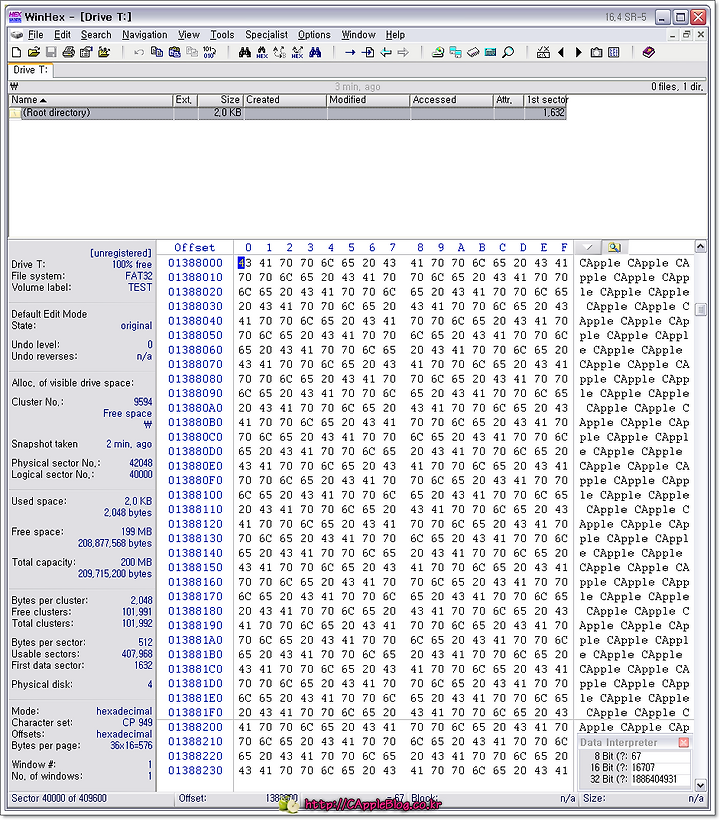Click the Modify Data 101/010 icon
Viewport: 720px width, 820px height.
pyautogui.click(x=210, y=52)
